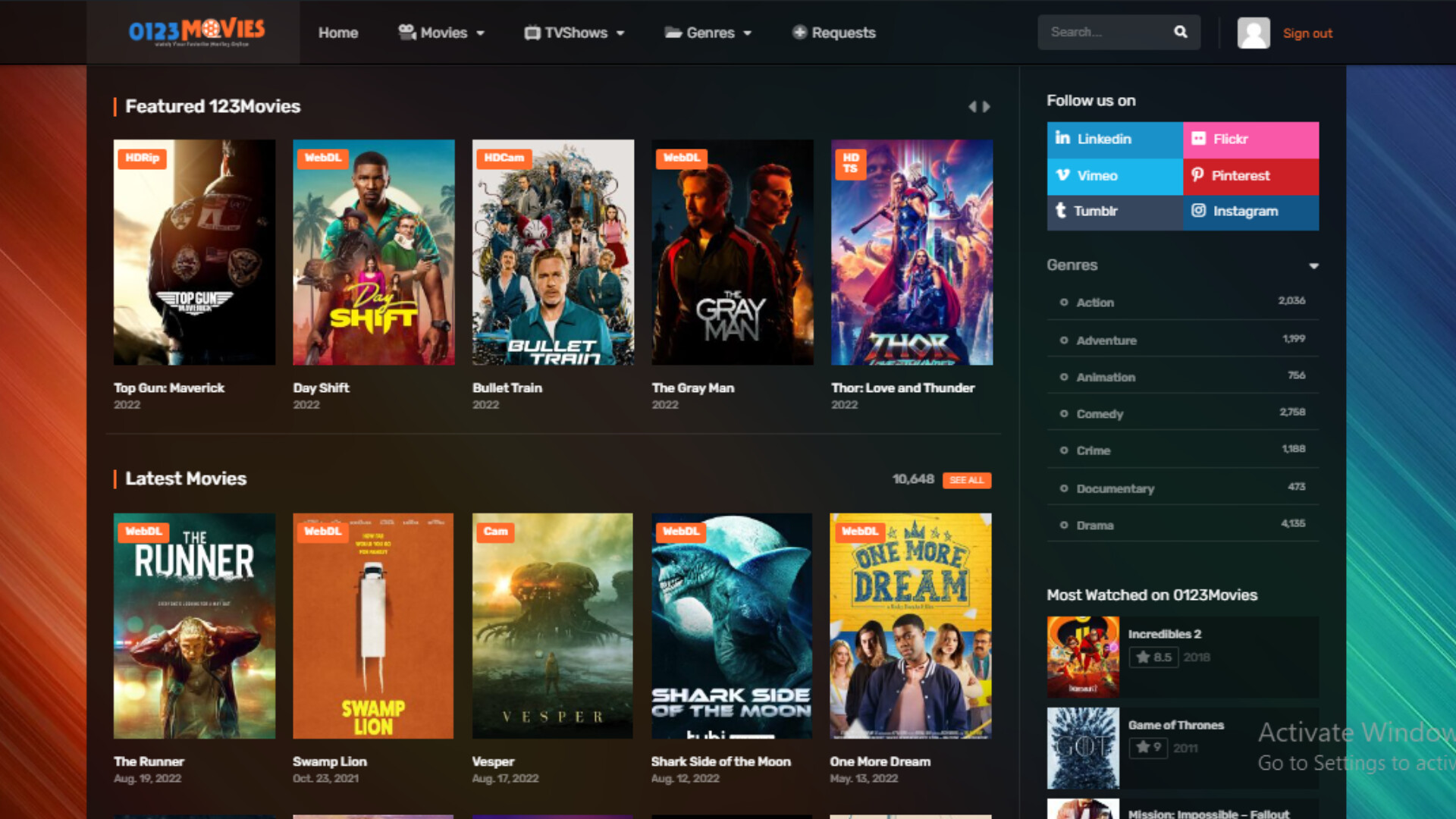Switch to the Home menu item
The width and height of the screenshot is (1456, 819).
click(x=338, y=33)
